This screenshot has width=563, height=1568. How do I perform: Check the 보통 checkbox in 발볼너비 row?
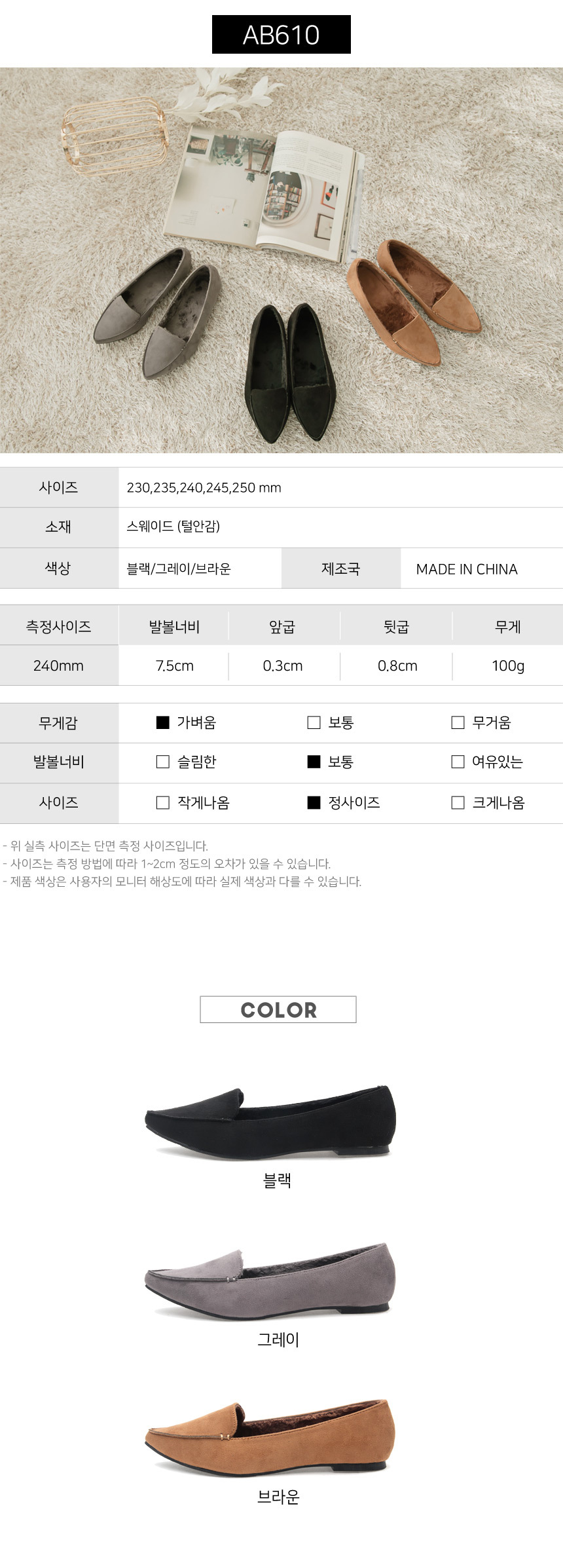tap(314, 762)
